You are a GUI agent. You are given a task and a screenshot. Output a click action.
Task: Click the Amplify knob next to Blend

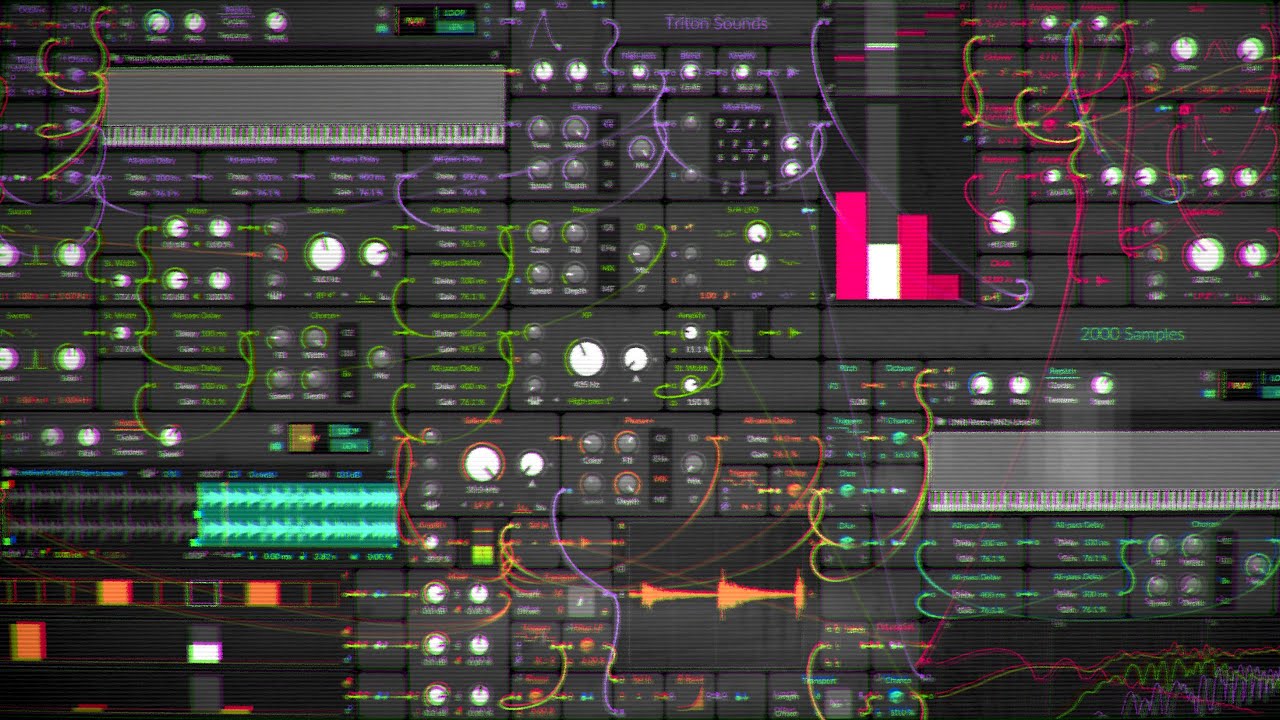point(741,71)
